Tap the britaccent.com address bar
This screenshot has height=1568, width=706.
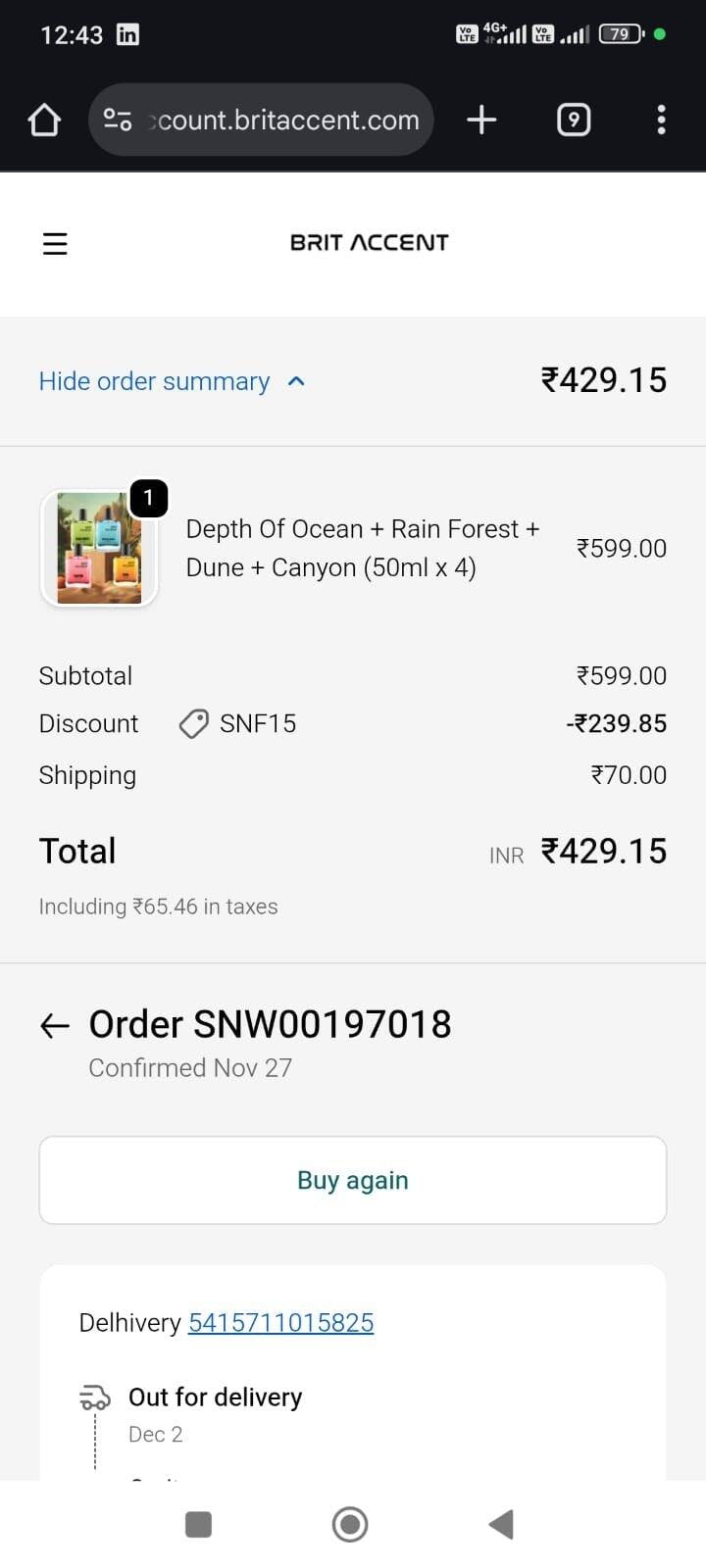[261, 120]
